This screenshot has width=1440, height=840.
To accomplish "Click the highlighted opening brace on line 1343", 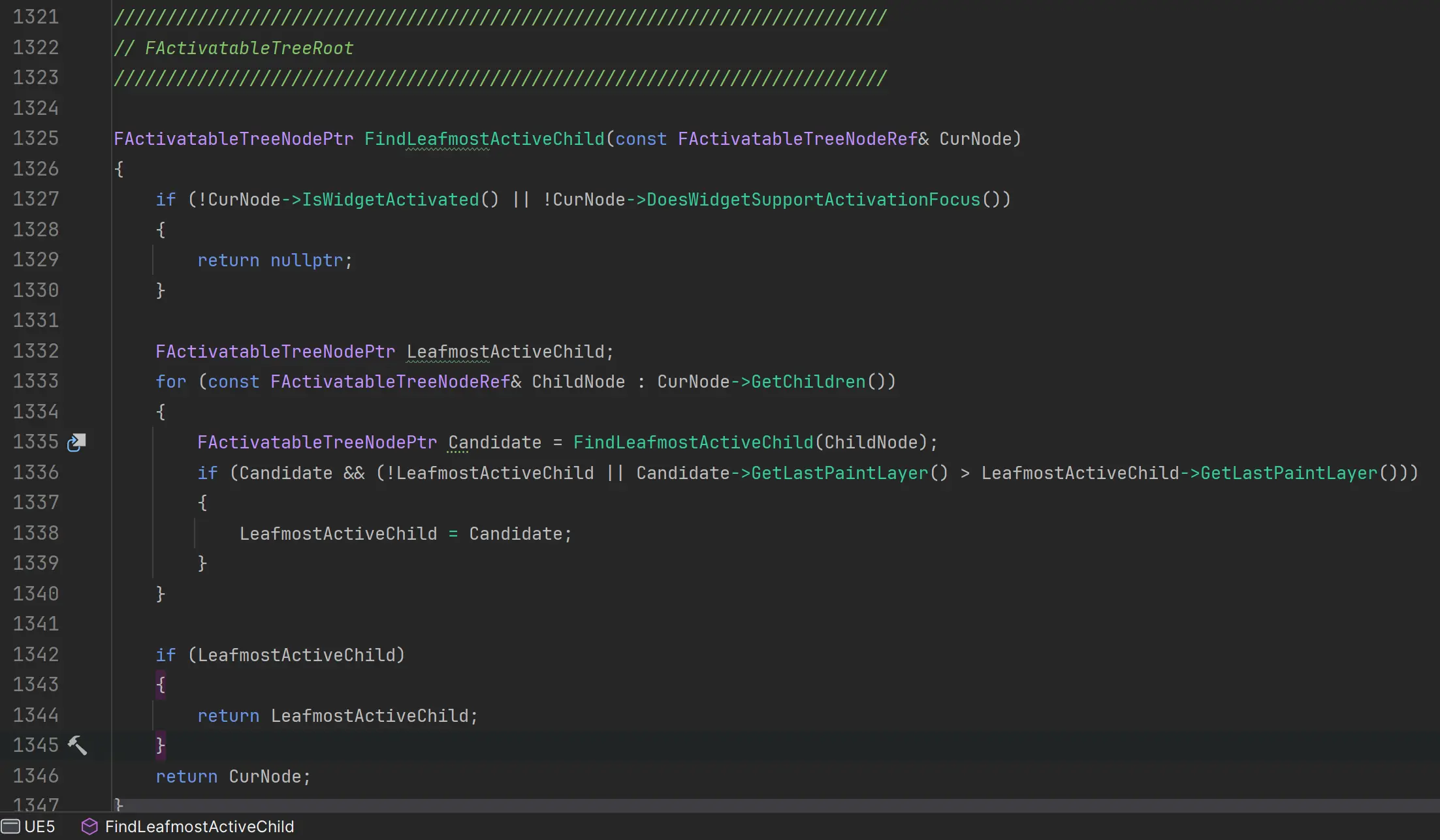I will (x=161, y=685).
